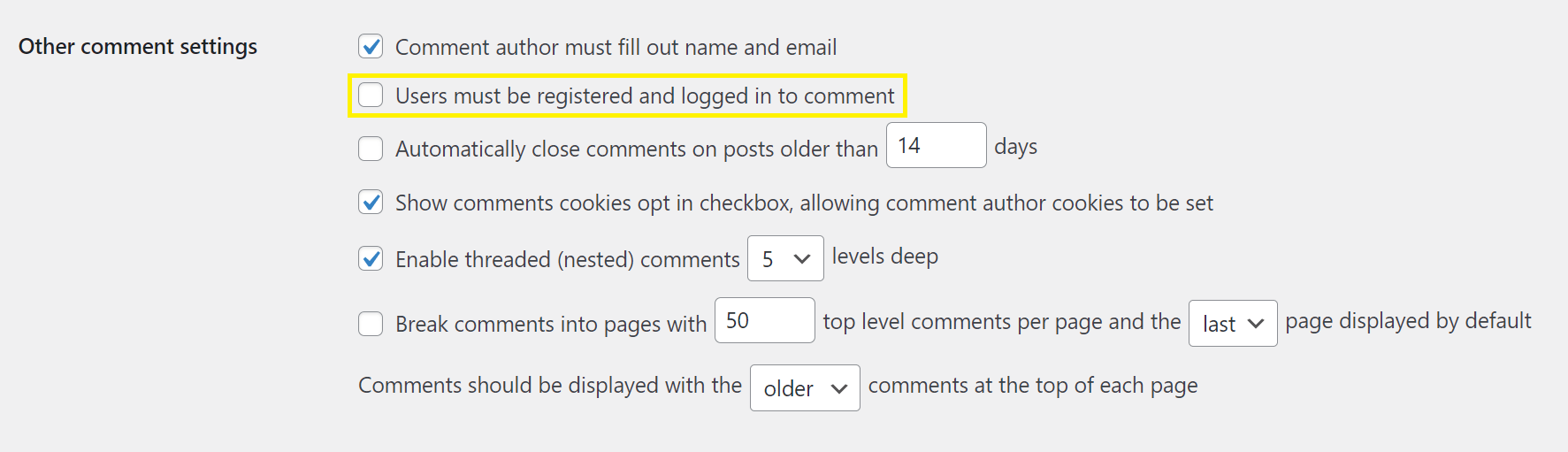
Task: Uncheck the comments cookies opt-in checkbox
Action: point(371,203)
